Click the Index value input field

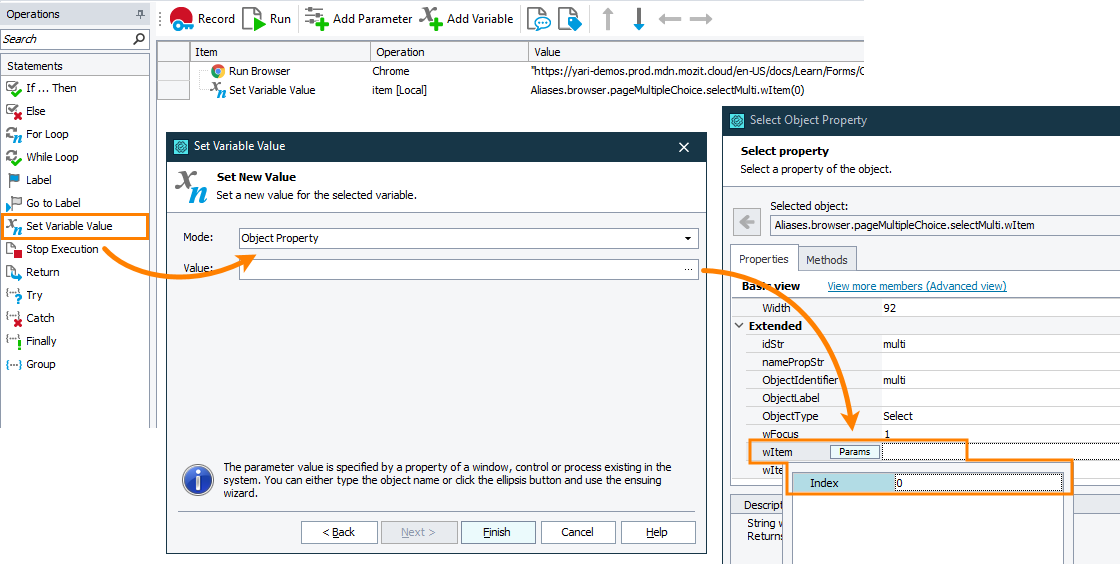(976, 483)
